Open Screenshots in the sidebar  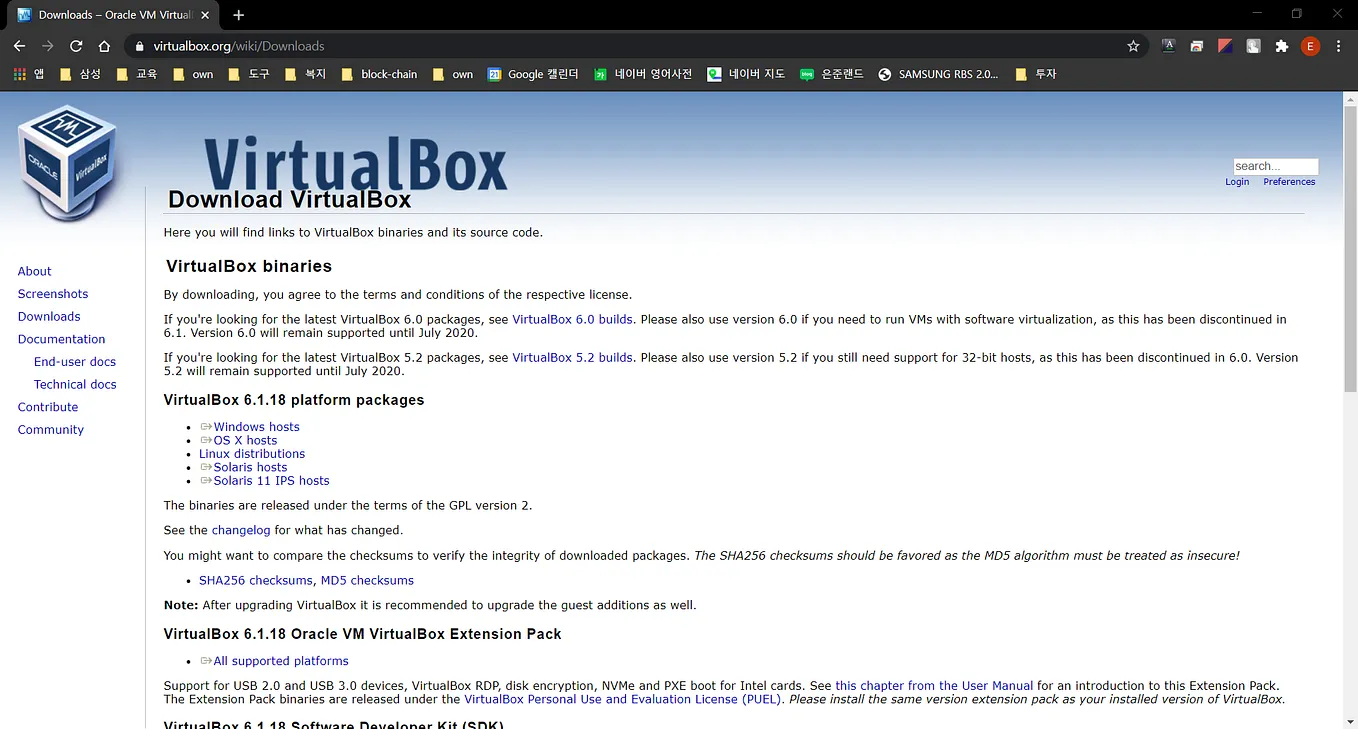53,294
